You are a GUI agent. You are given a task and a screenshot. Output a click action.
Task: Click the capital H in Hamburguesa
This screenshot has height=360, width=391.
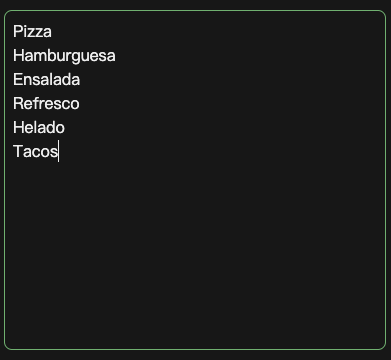click(18, 56)
